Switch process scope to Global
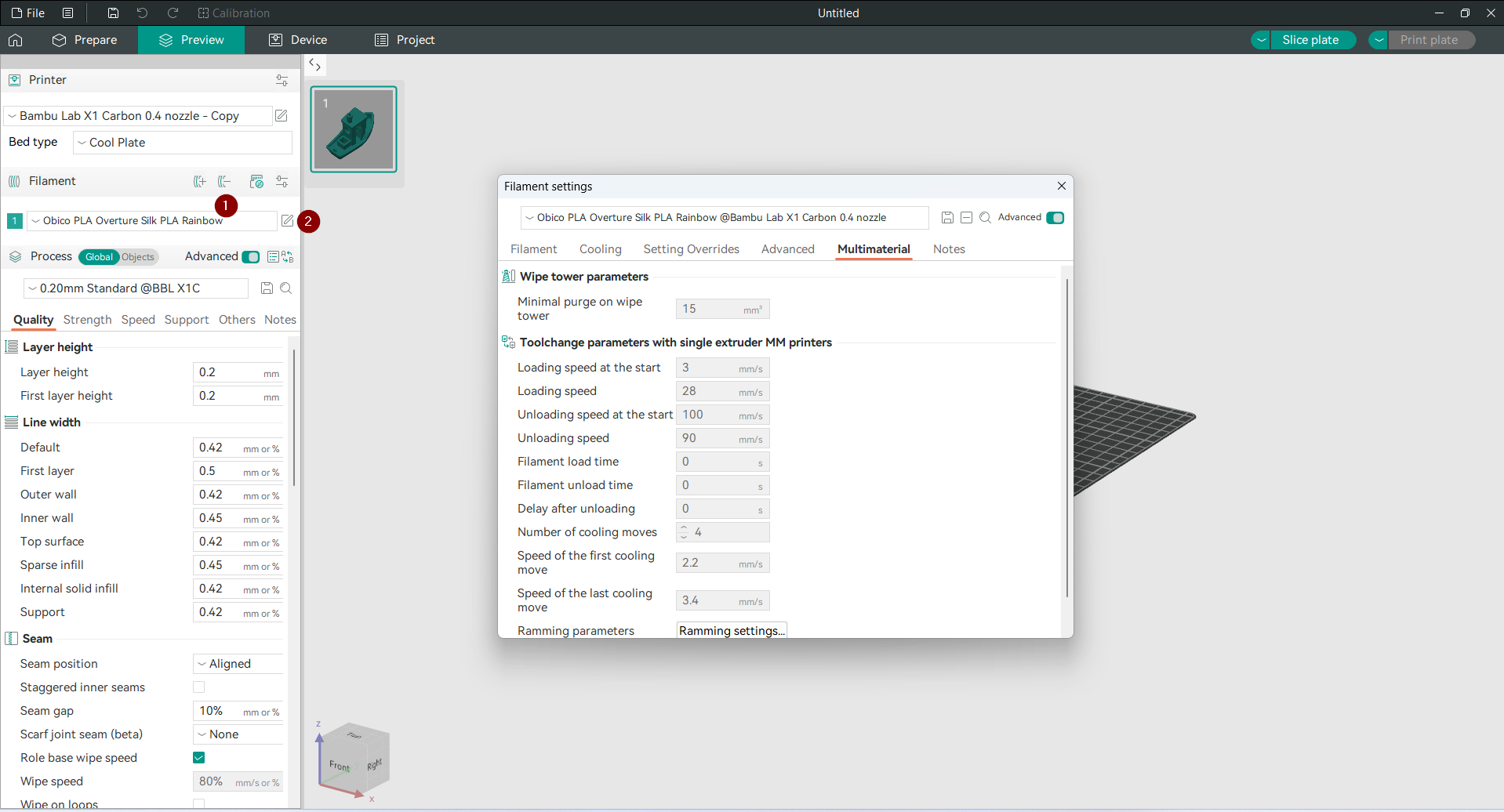 pyautogui.click(x=99, y=257)
